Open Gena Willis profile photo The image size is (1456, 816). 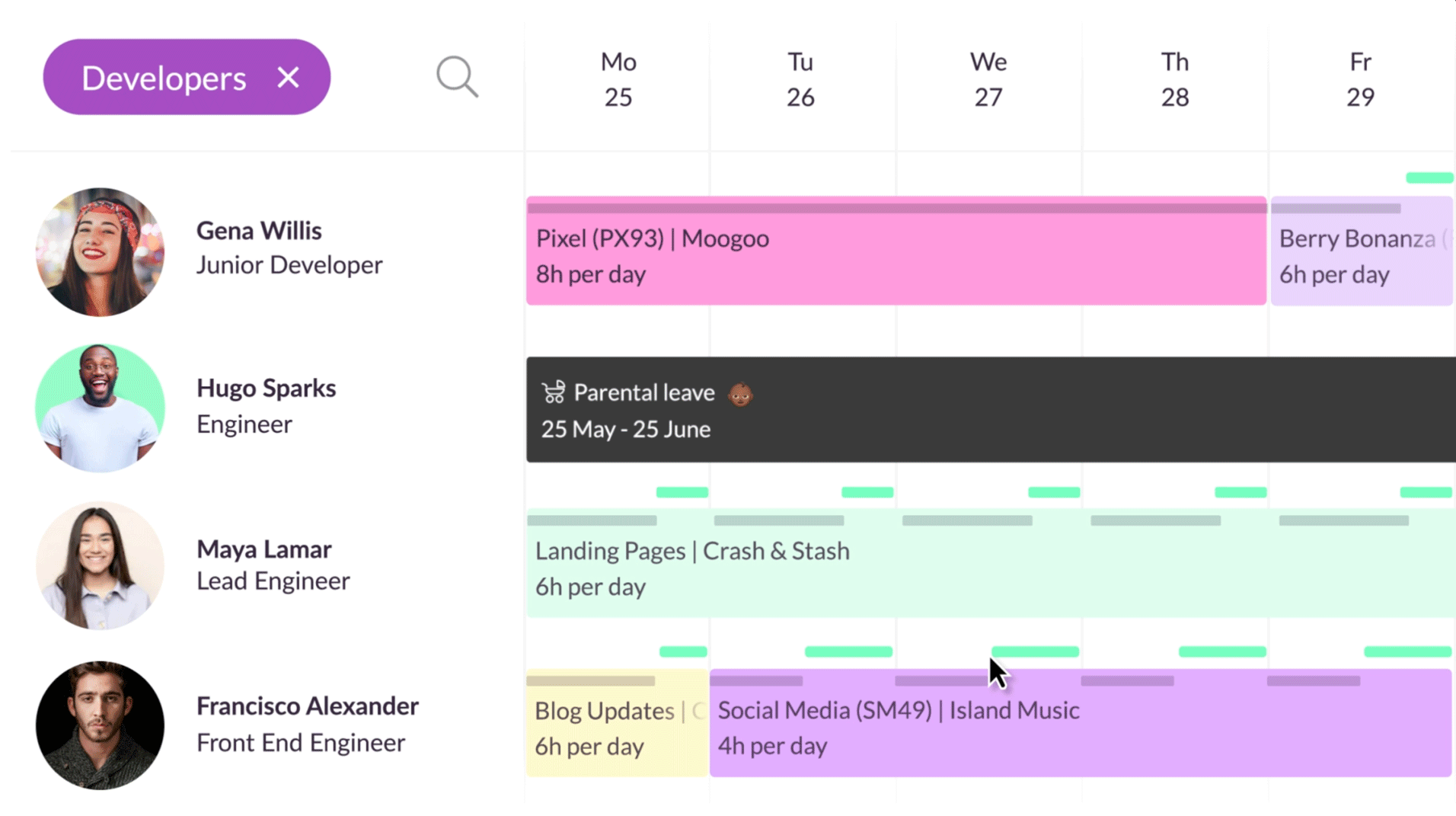coord(100,252)
